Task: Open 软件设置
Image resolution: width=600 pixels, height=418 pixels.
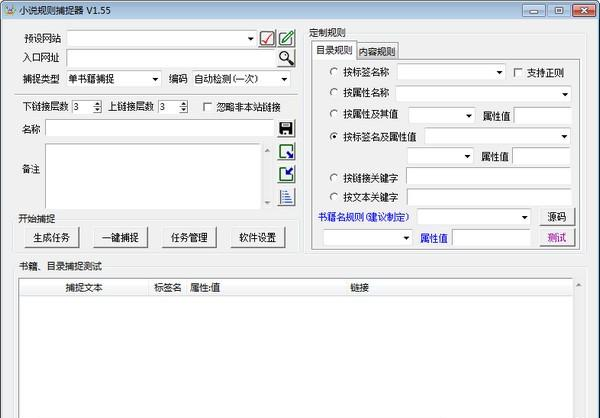Action: pos(258,238)
